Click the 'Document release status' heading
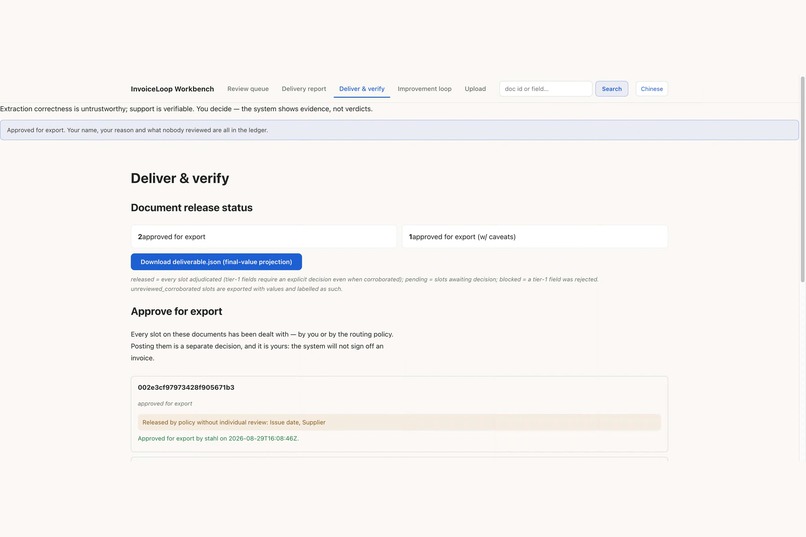806x537 pixels. pyautogui.click(x=192, y=208)
